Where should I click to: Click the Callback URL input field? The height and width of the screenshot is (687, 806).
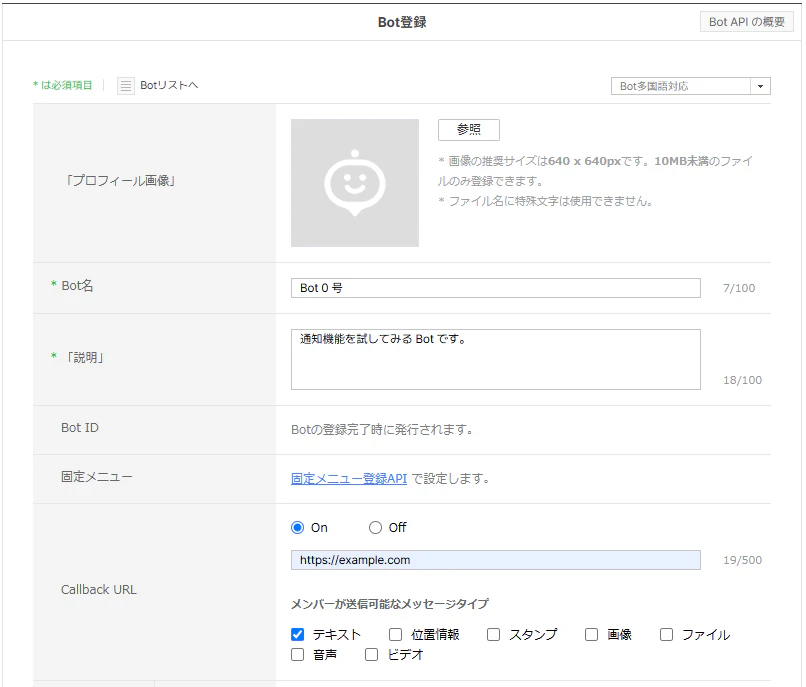(x=496, y=560)
